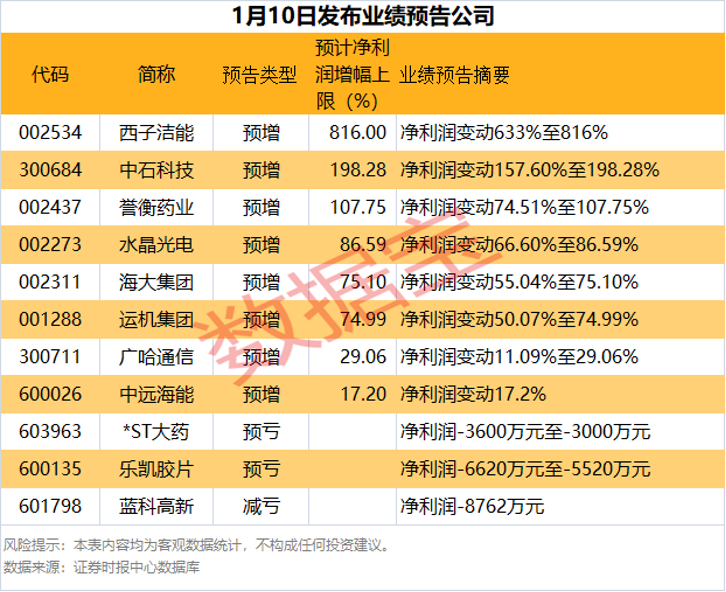Click the value 86.59

tap(363, 245)
